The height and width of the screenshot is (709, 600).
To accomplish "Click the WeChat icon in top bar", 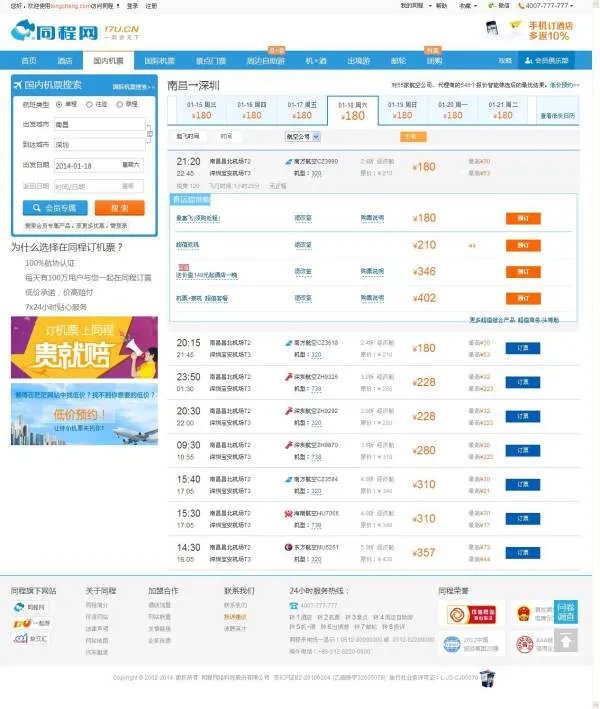I will (x=491, y=5).
